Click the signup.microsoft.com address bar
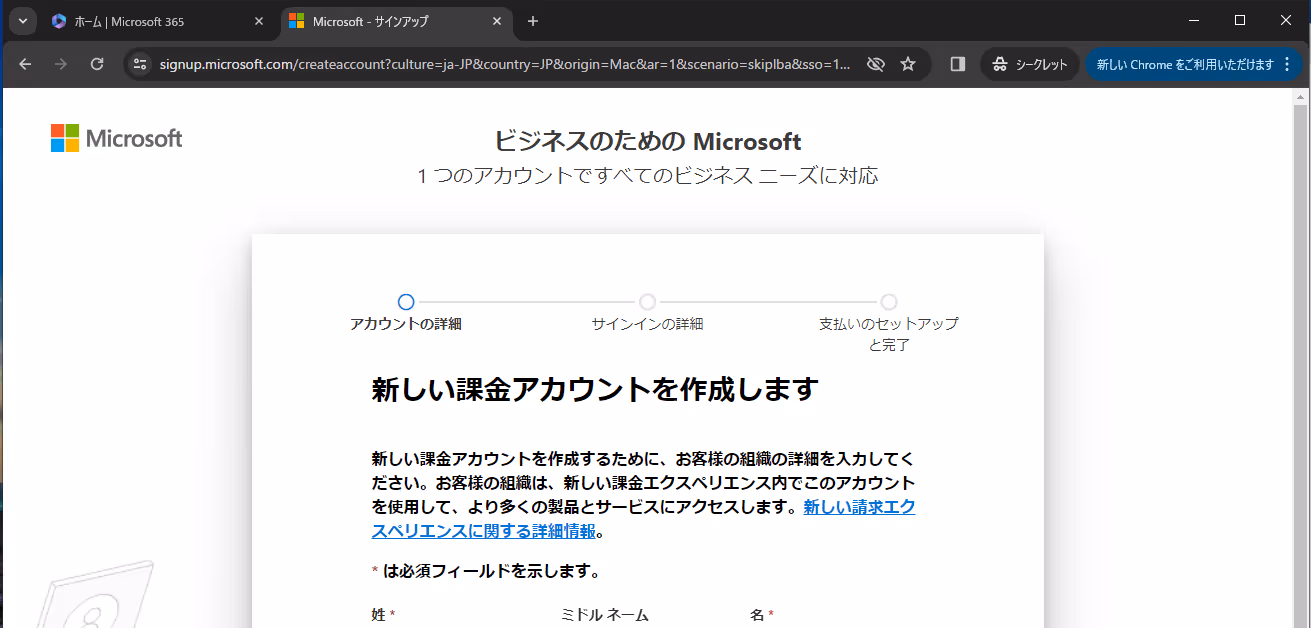 click(505, 64)
